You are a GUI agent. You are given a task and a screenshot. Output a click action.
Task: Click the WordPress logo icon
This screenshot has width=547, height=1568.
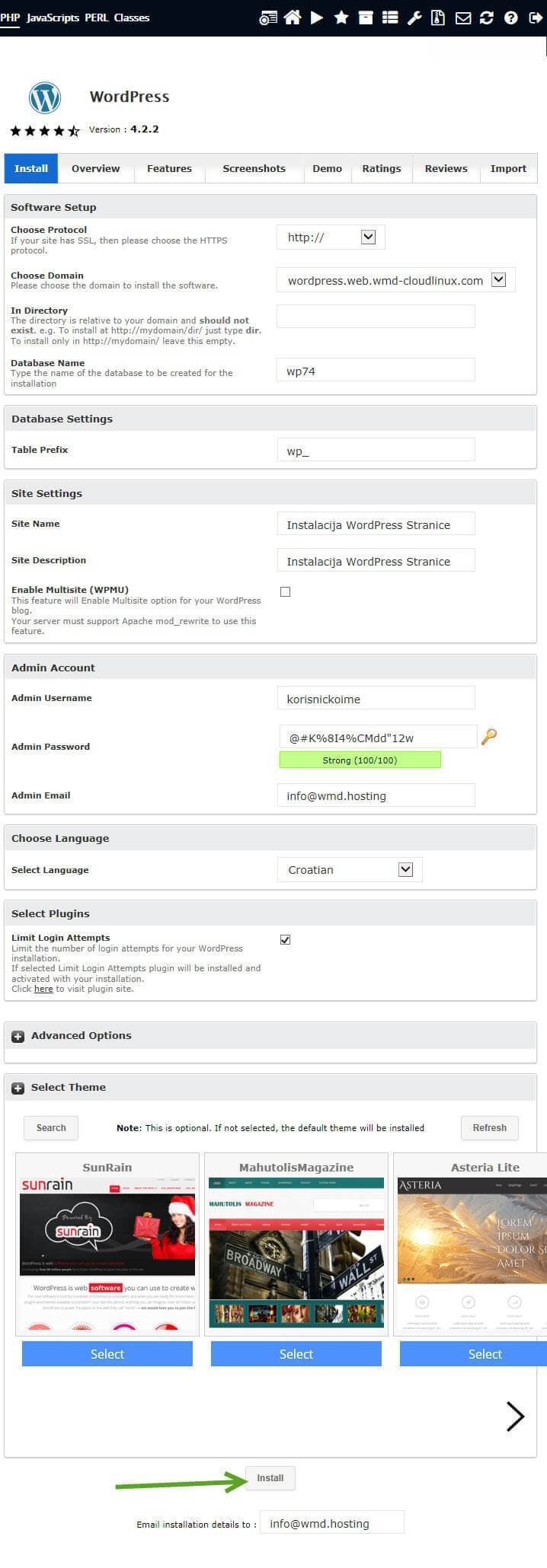45,97
